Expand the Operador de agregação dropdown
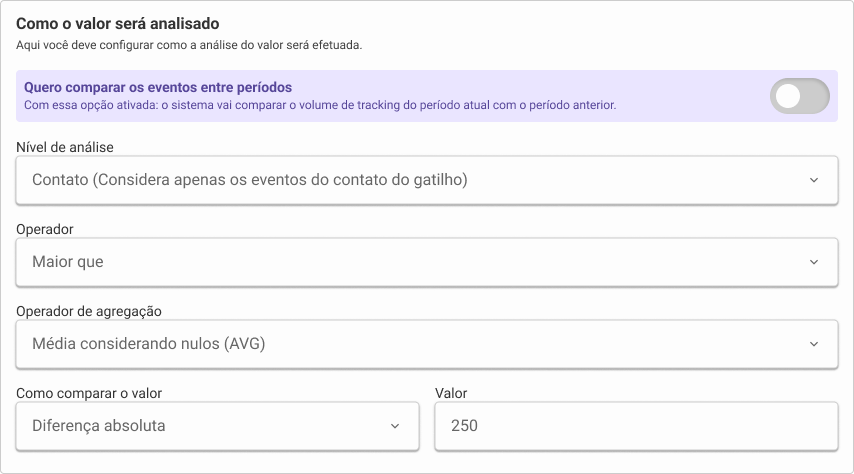Viewport: 854px width, 474px height. [426, 344]
